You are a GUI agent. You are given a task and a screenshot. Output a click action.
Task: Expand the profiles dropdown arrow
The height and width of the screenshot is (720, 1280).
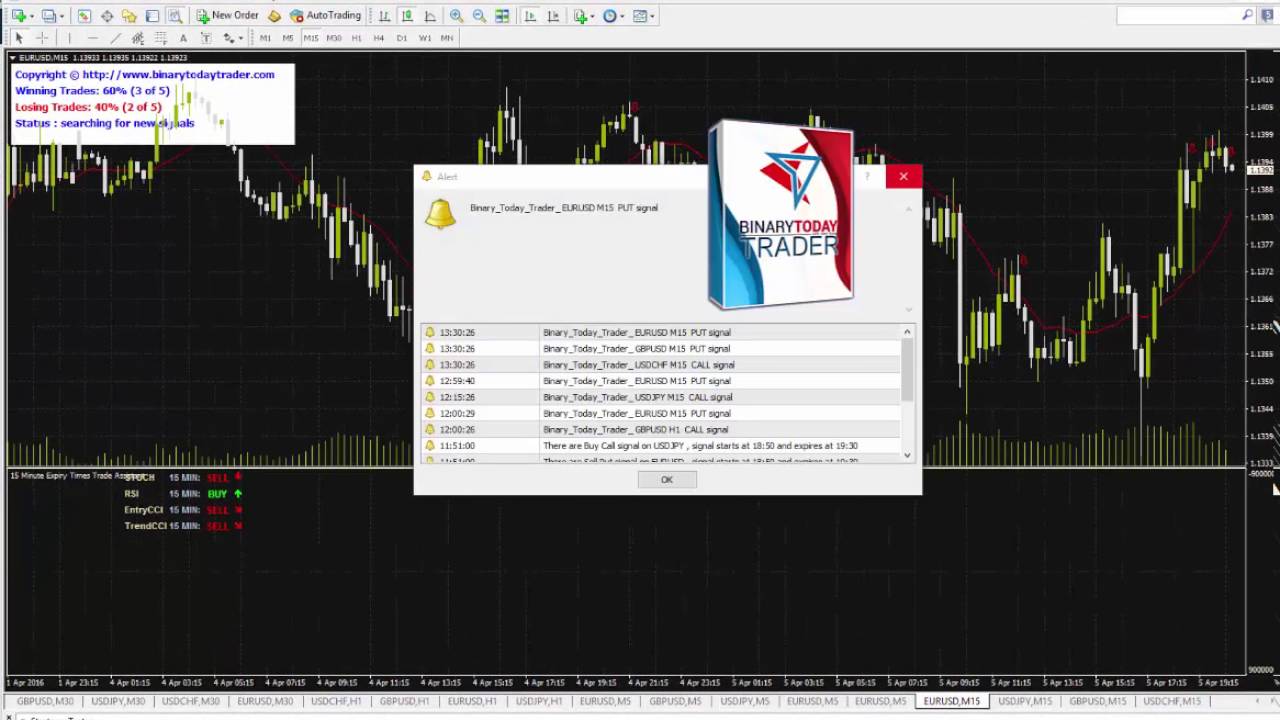pyautogui.click(x=62, y=16)
